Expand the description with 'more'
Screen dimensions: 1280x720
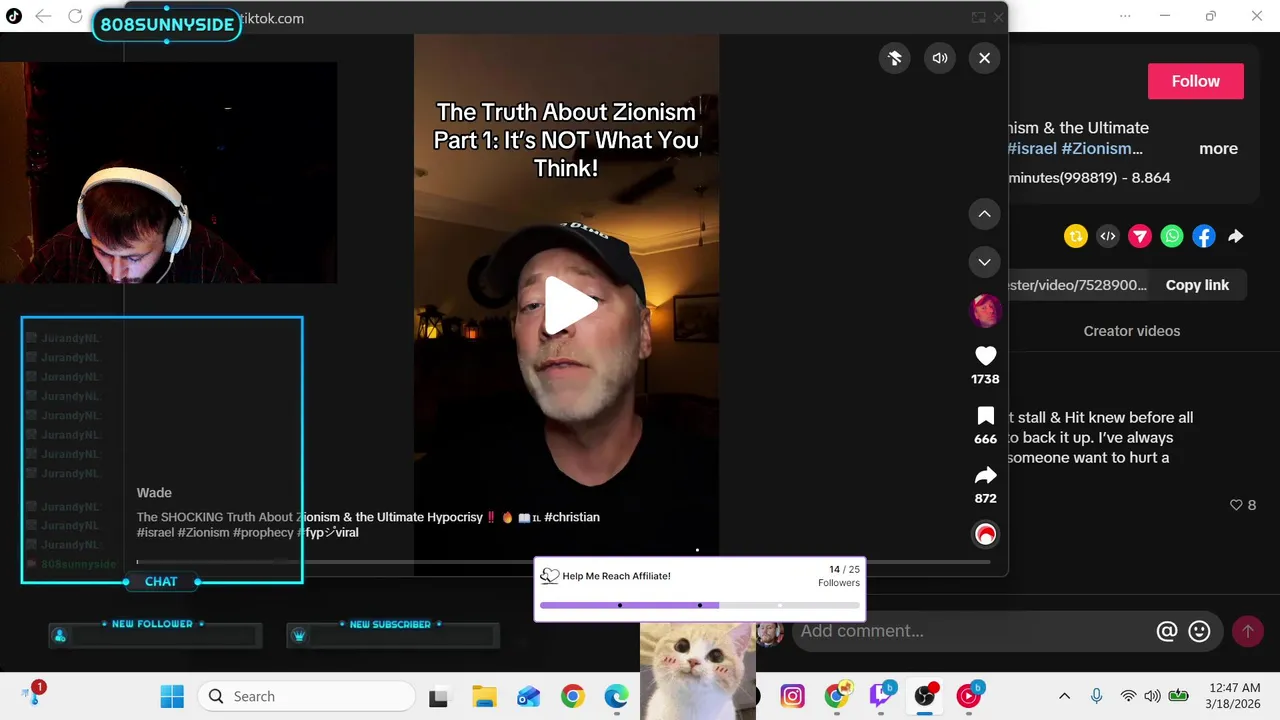(1218, 148)
